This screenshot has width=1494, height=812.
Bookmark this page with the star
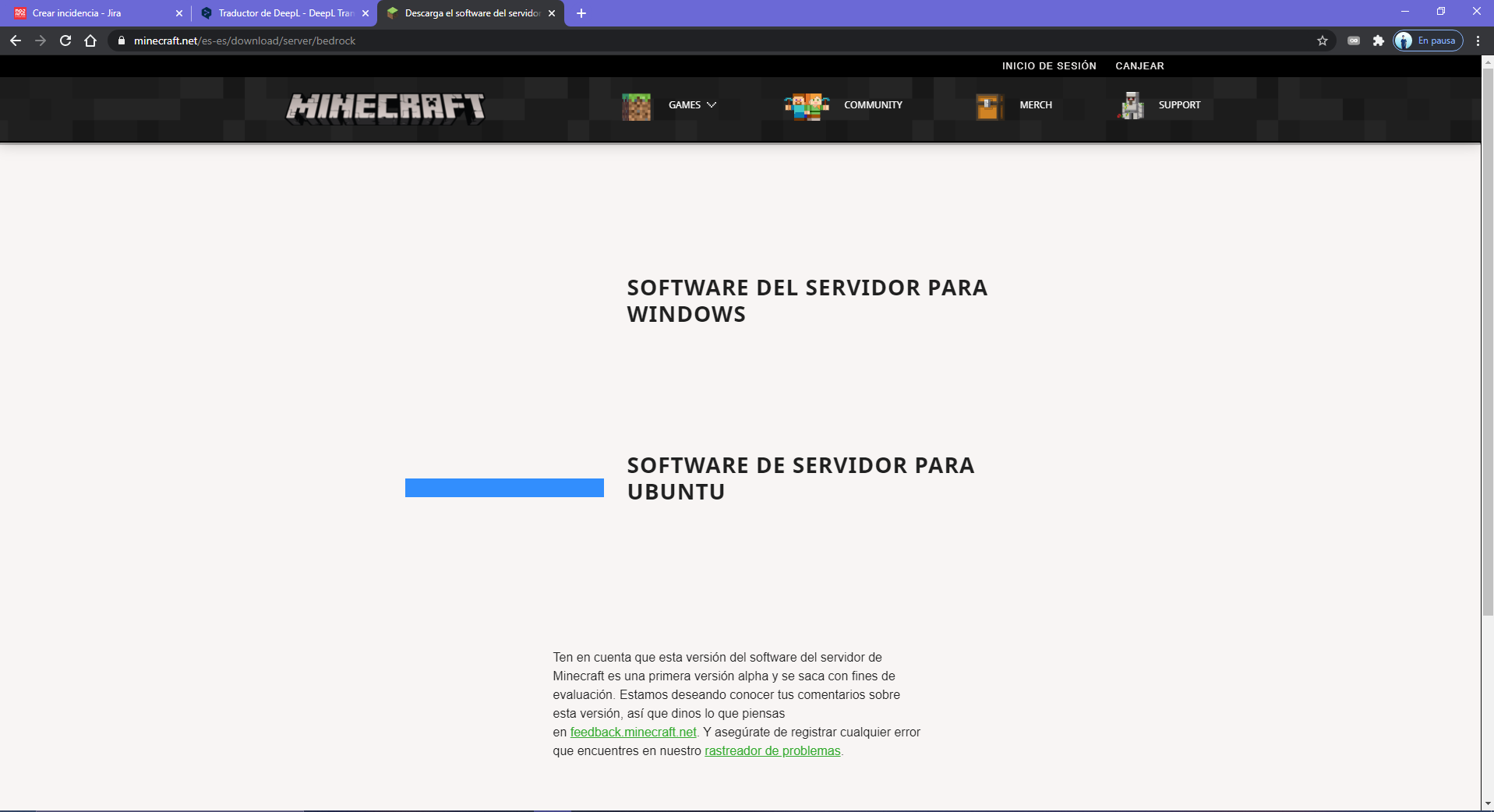pos(1323,41)
